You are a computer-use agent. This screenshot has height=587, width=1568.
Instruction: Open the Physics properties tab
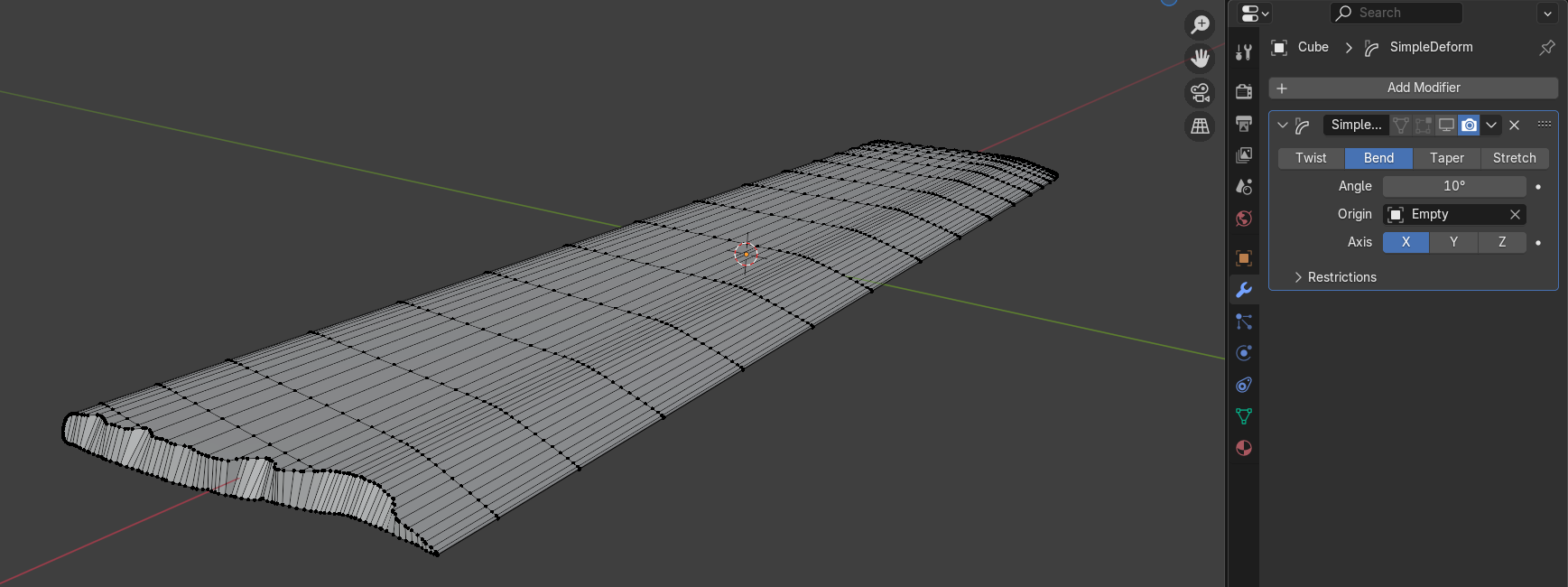coord(1244,353)
